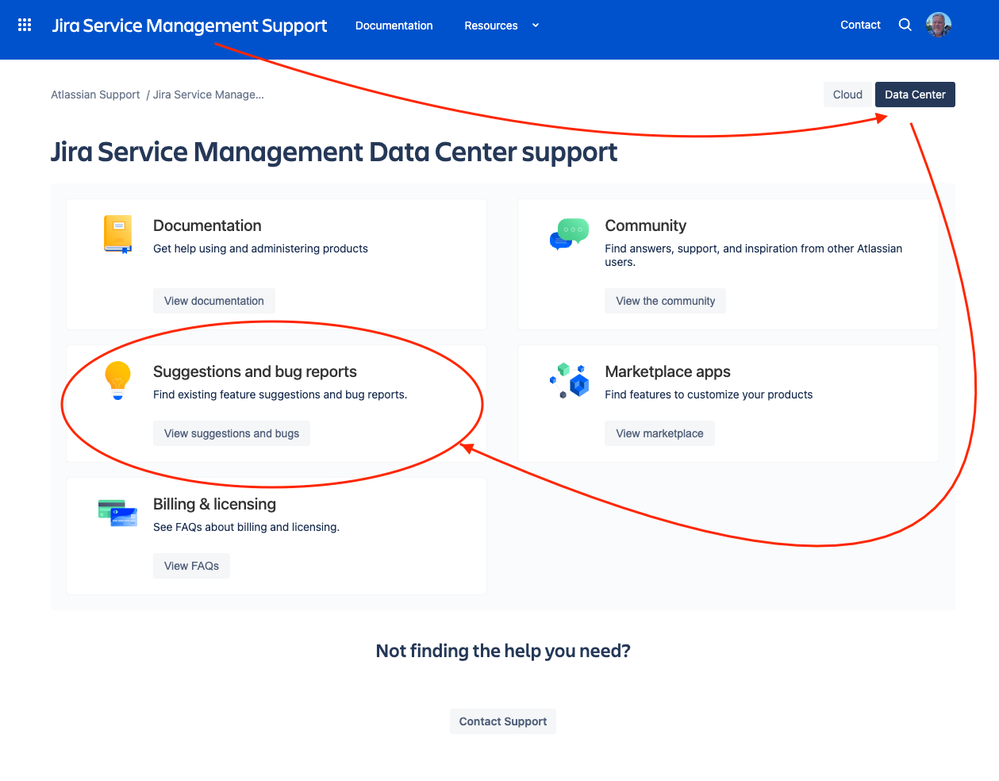The image size is (999, 781).
Task: Click 'Not finding the help you need?' text
Action: (x=503, y=650)
